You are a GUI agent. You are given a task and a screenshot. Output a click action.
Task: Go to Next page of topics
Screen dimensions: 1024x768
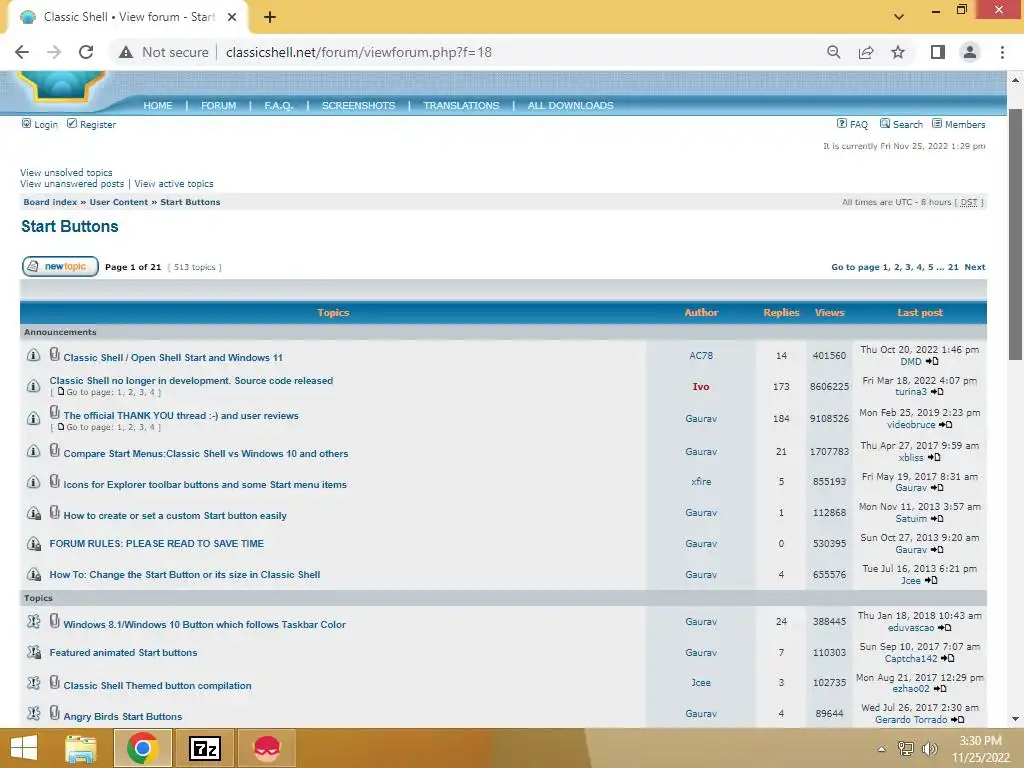coord(974,267)
